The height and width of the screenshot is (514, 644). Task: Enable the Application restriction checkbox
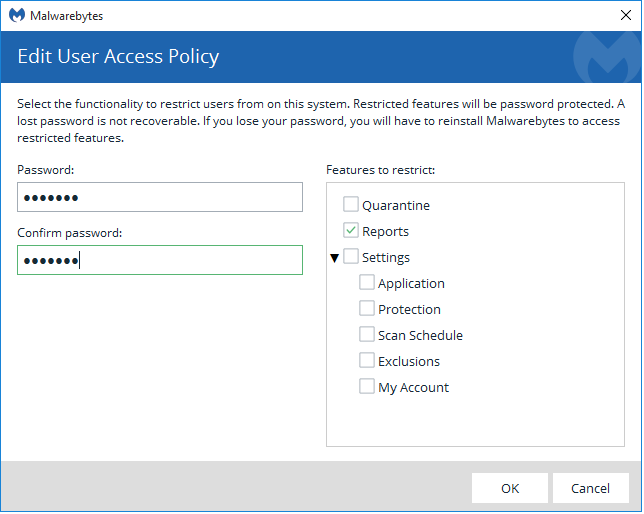tap(367, 283)
